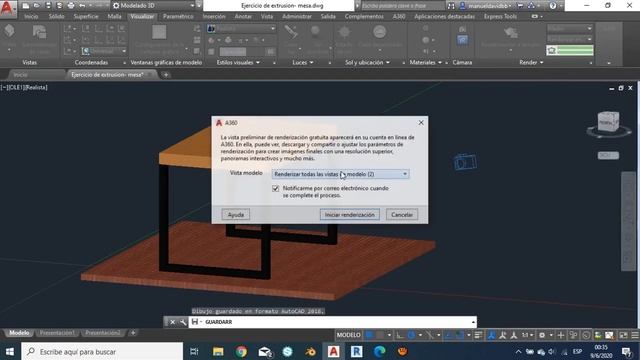Click the MODELO status bar button

348,335
